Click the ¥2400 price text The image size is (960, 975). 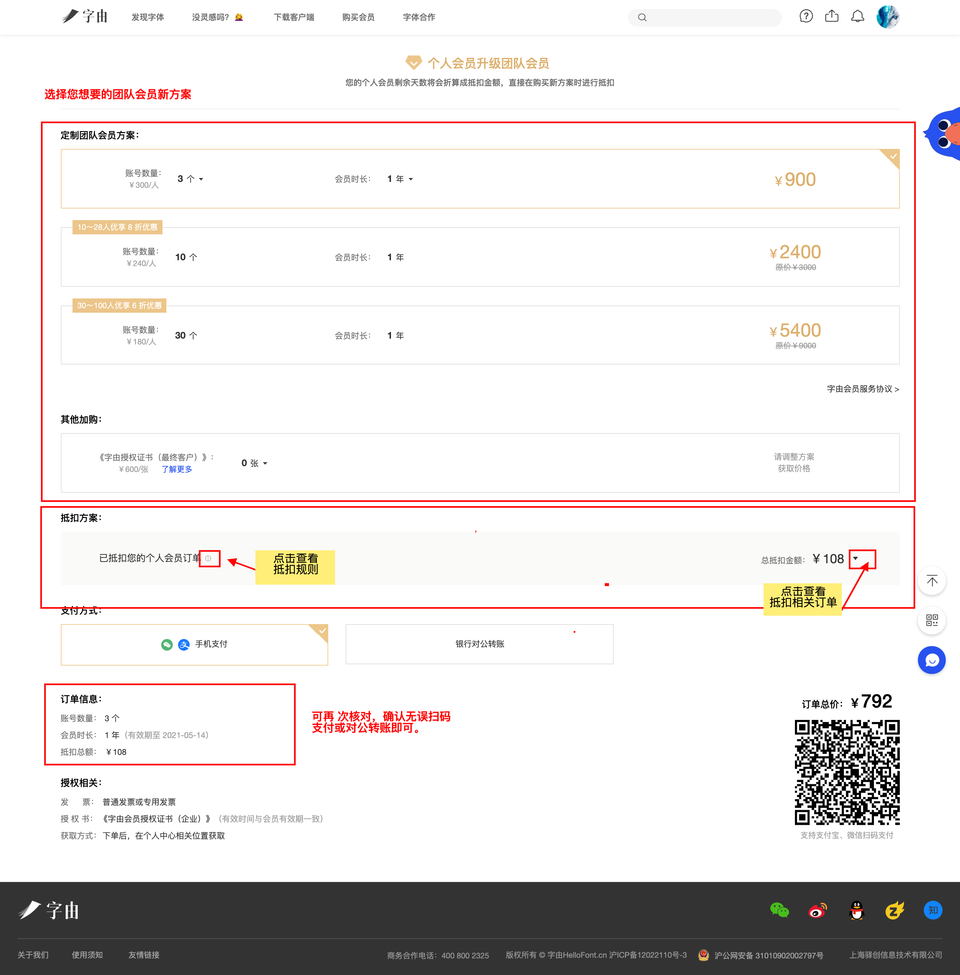tap(795, 252)
